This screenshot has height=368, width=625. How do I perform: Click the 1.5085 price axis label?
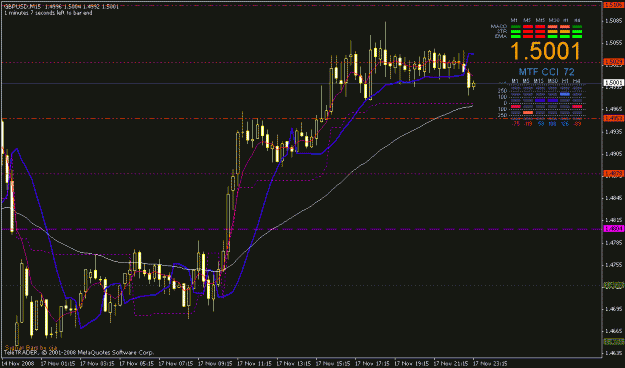coord(613,20)
